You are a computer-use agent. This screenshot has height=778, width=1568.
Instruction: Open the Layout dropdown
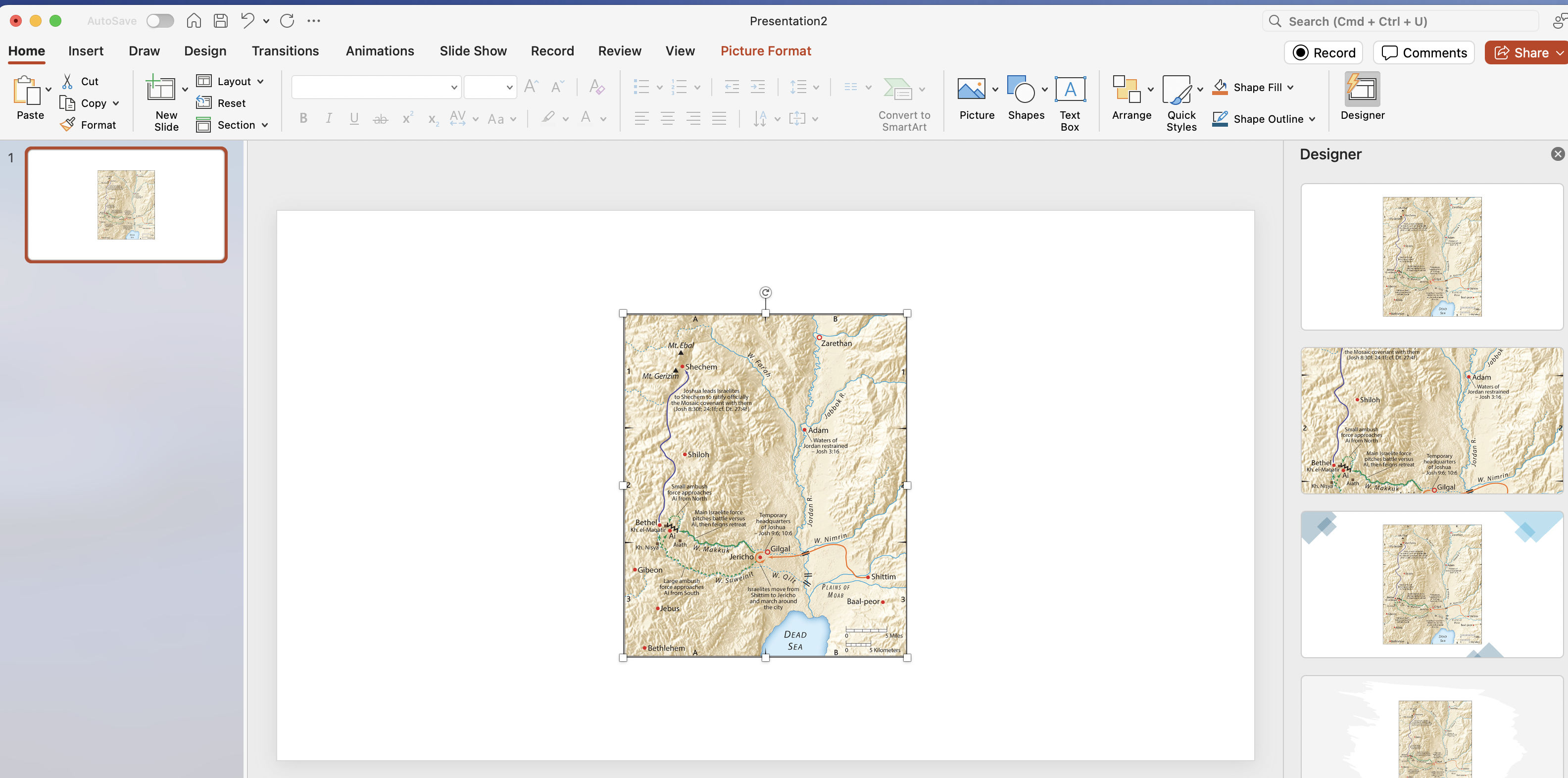[230, 81]
